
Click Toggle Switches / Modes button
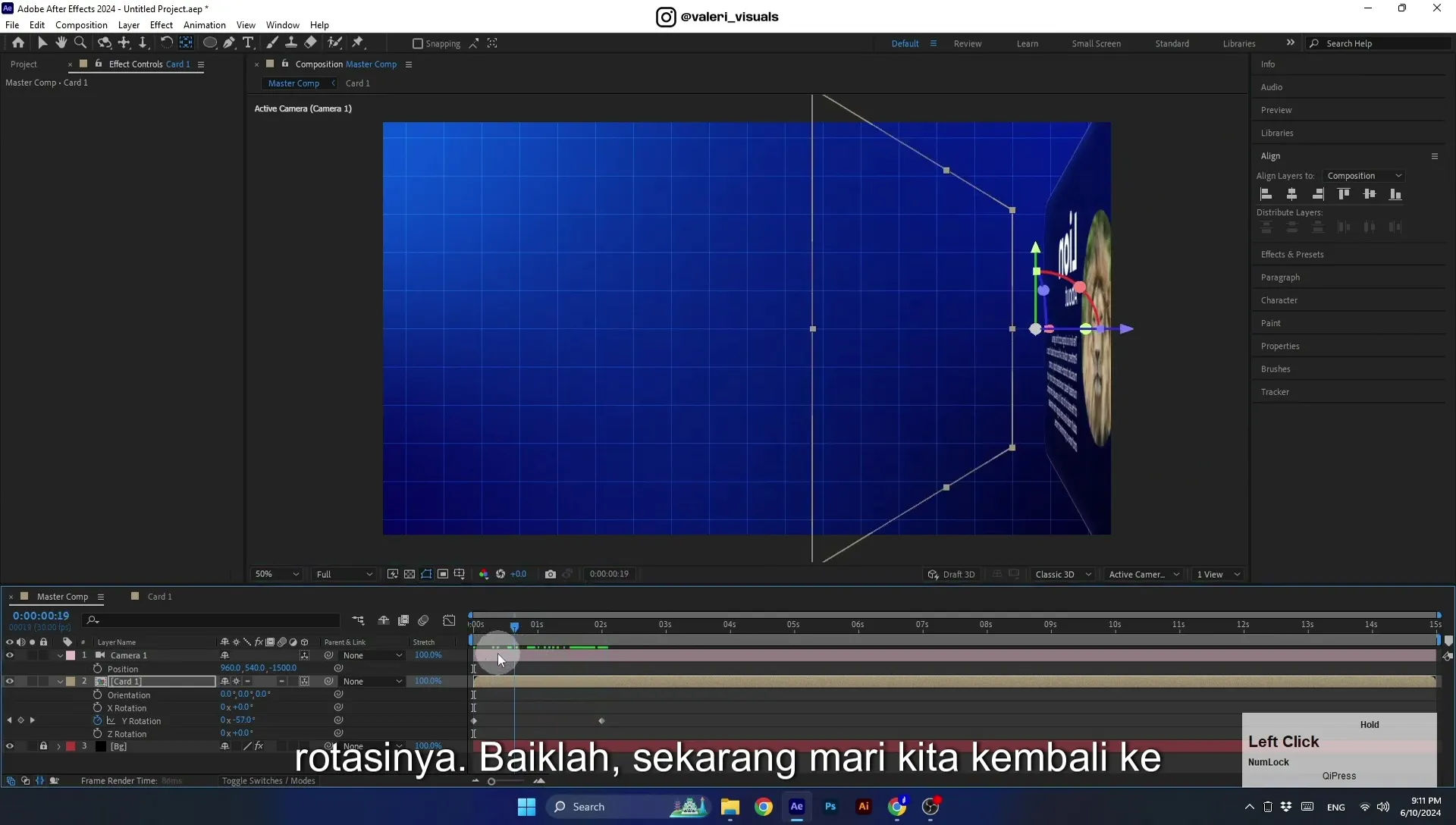(268, 781)
